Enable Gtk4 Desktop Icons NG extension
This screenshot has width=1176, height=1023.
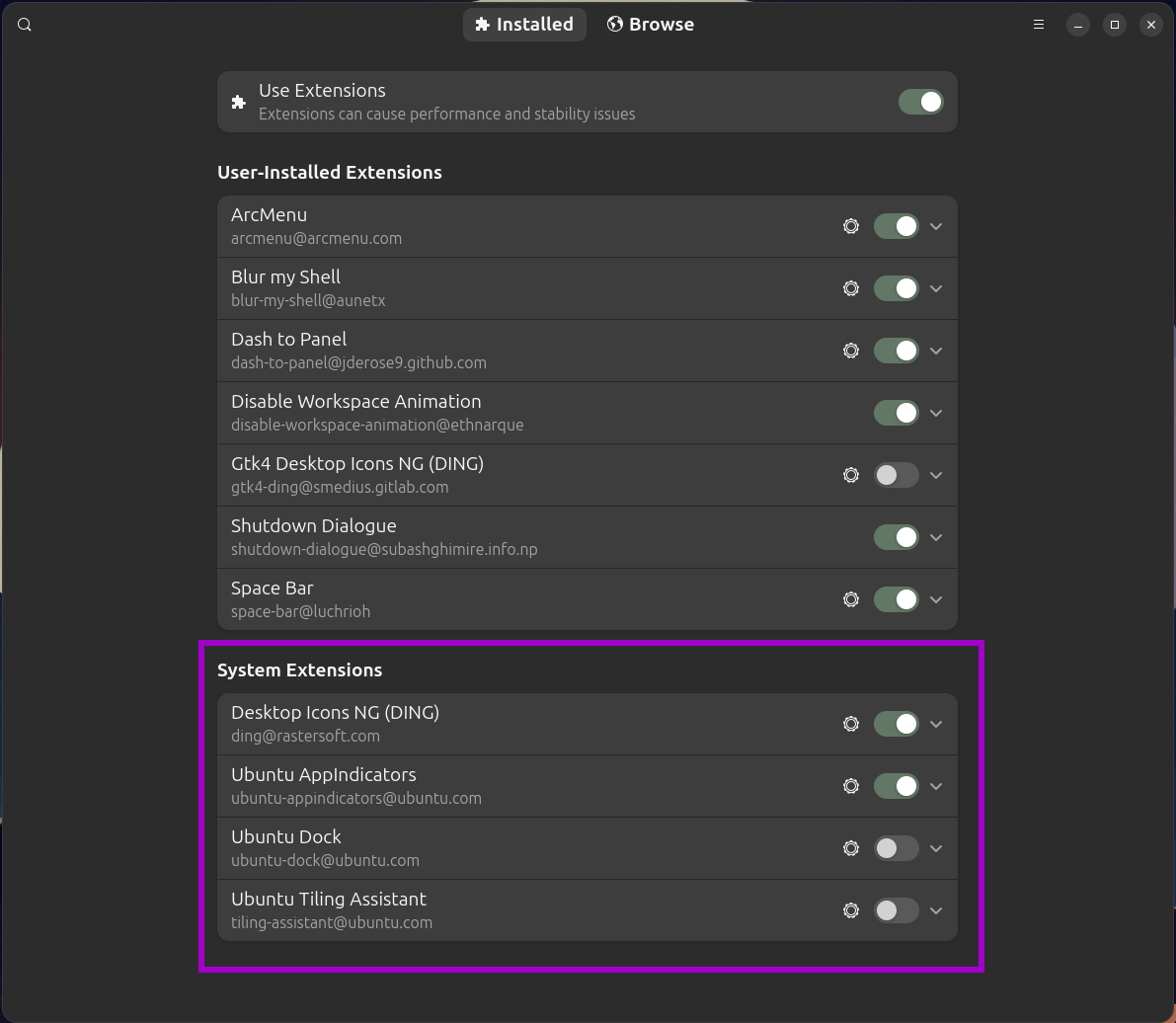[x=896, y=475]
